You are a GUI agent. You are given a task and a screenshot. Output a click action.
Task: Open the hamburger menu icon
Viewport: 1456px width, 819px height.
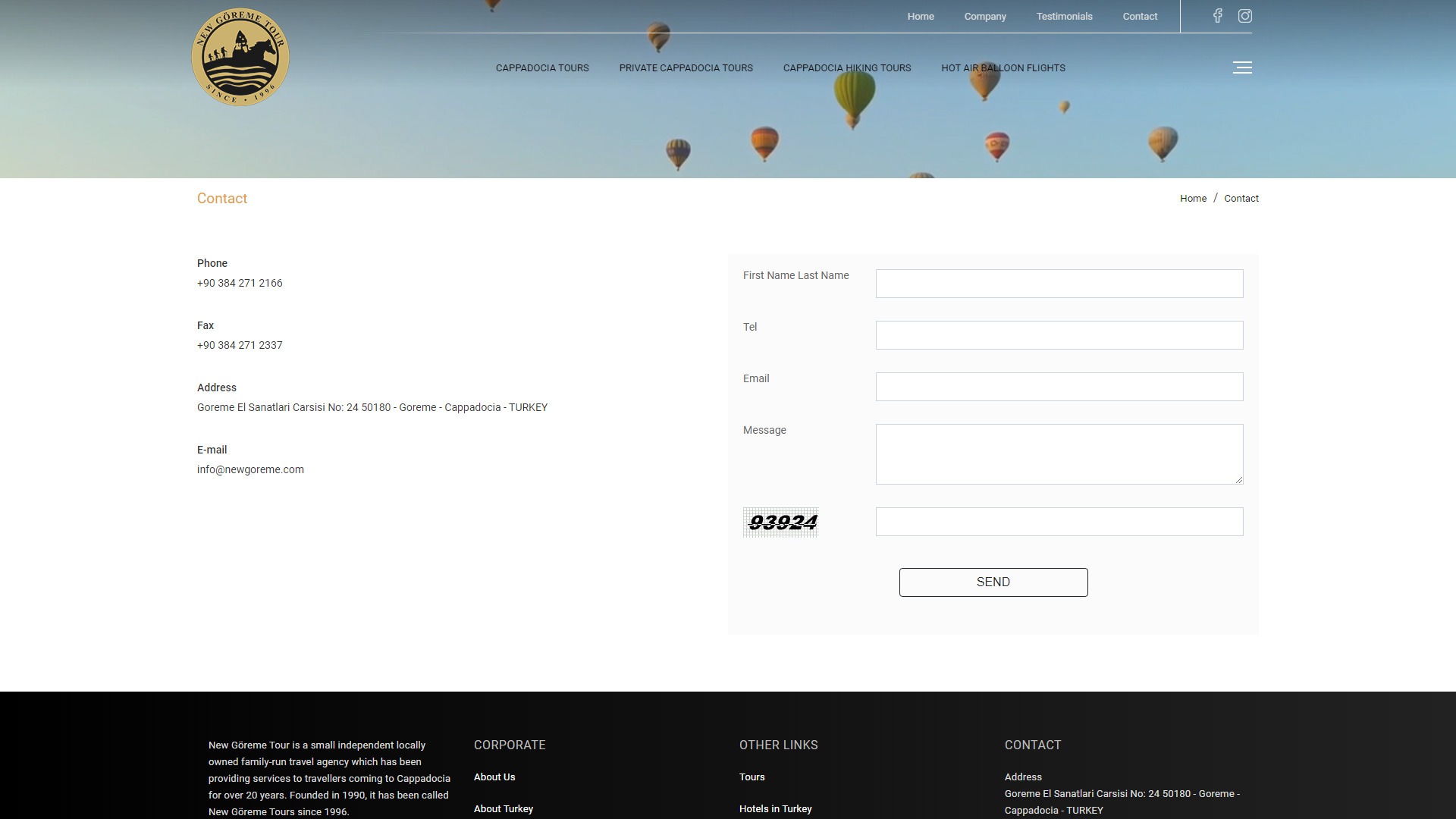[1242, 67]
